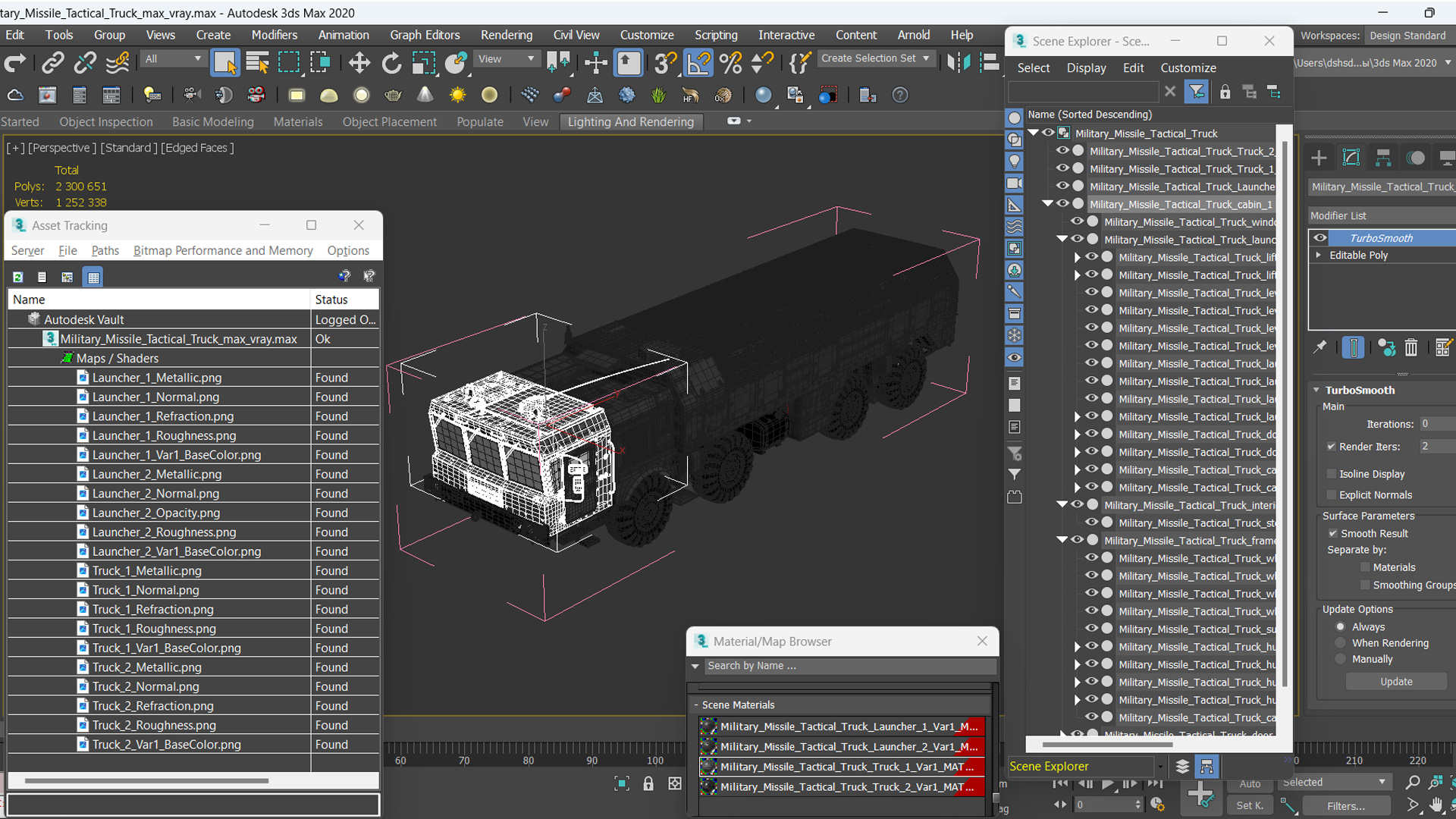Click the Set K. button
The height and width of the screenshot is (819, 1456).
[x=1250, y=806]
